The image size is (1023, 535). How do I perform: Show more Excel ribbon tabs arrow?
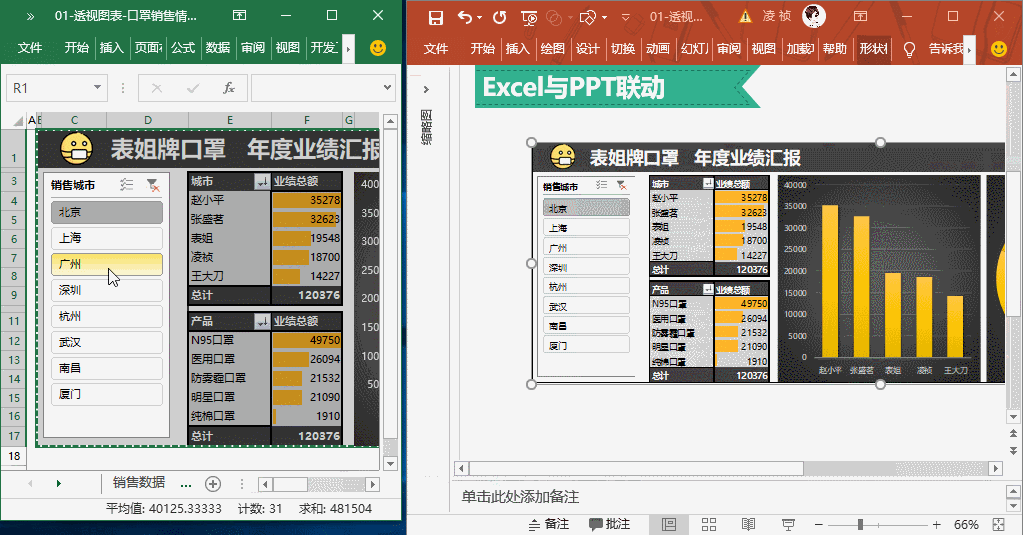tap(348, 48)
